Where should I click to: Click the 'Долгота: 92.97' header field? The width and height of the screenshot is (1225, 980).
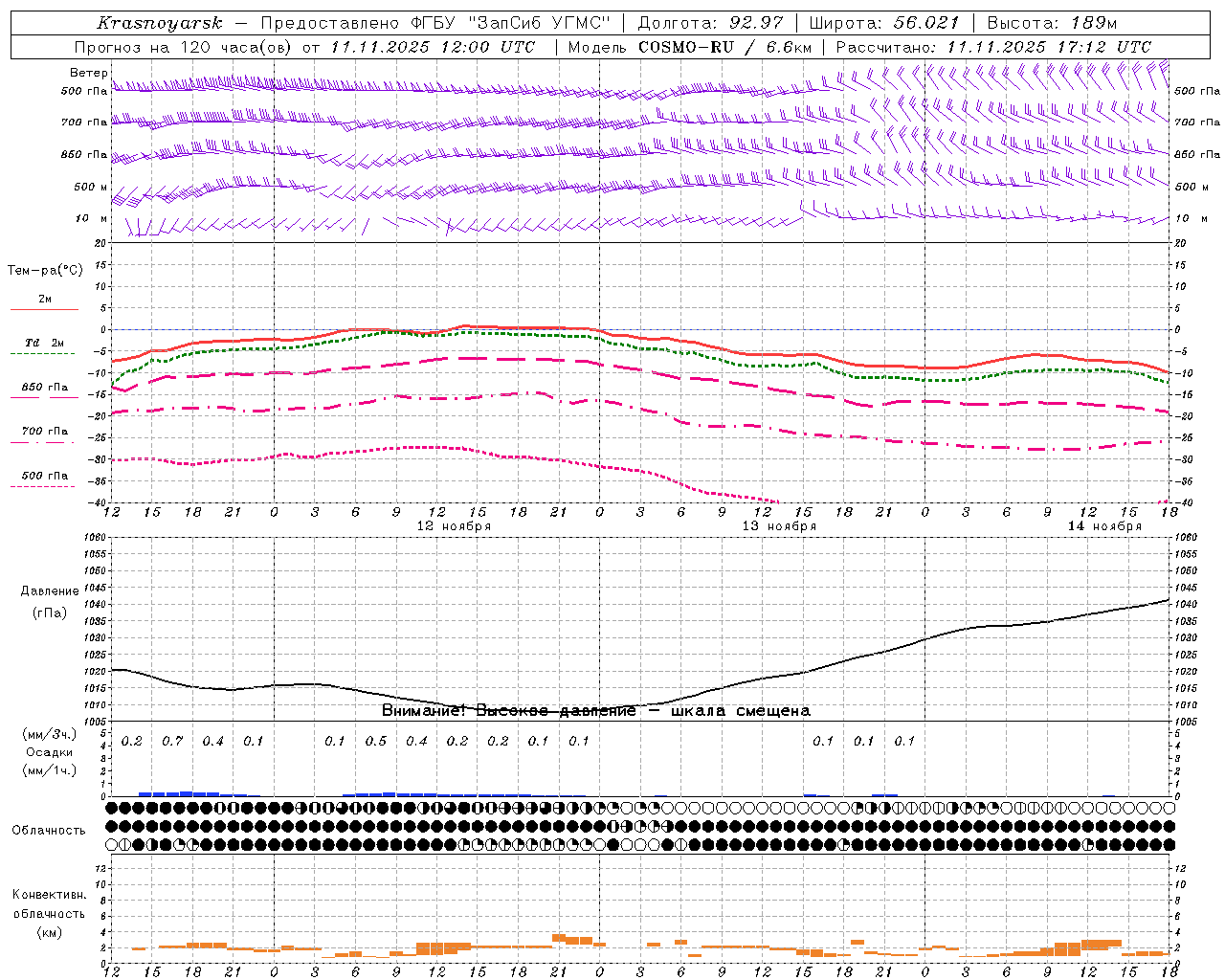pyautogui.click(x=710, y=23)
